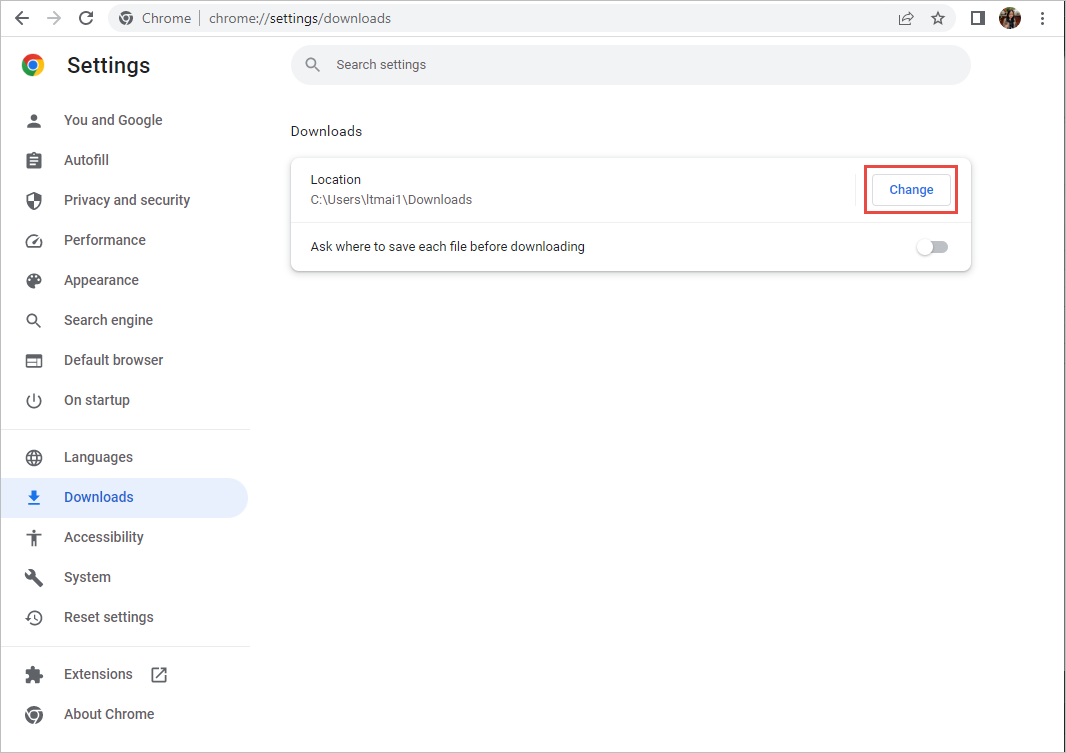
Task: Open the Performance settings page
Action: click(104, 240)
